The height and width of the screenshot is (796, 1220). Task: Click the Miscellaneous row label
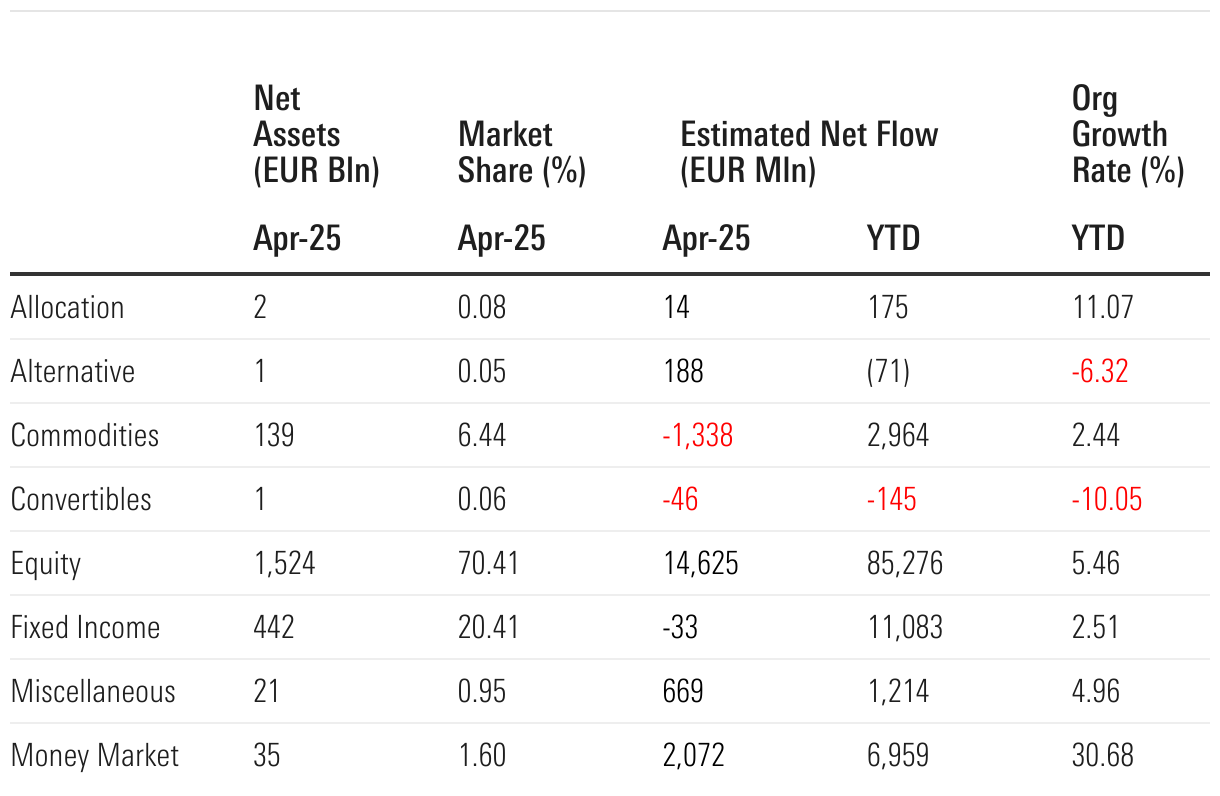tap(93, 691)
